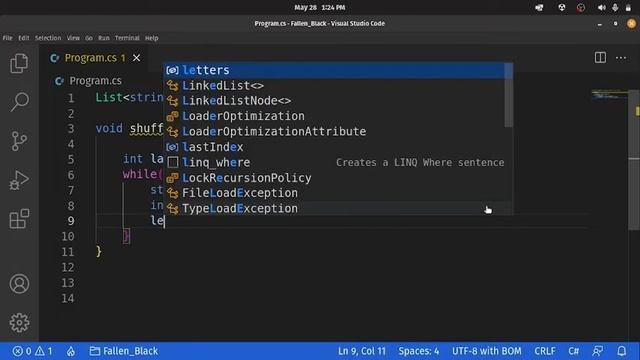Screen dimensions: 640x360
Task: Click the 'C#' language mode selector
Action: [x=573, y=351]
